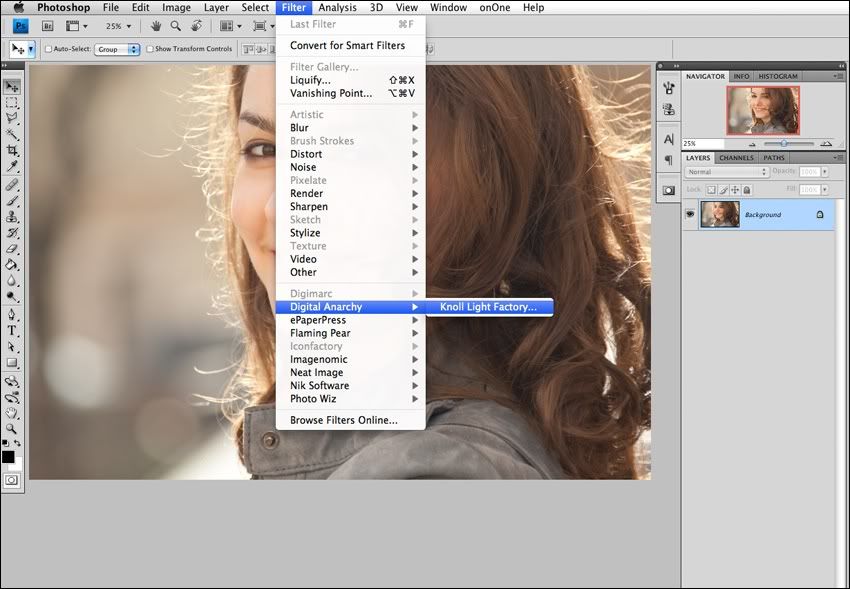Image resolution: width=850 pixels, height=589 pixels.
Task: Click the white background color swatch
Action: click(17, 465)
